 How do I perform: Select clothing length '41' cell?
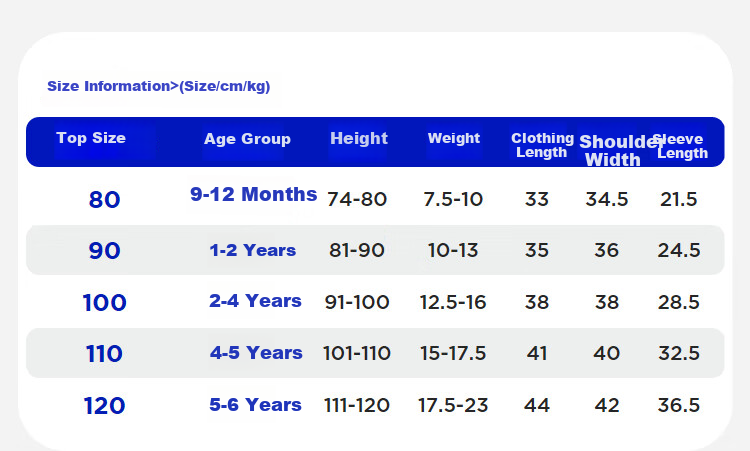point(537,353)
